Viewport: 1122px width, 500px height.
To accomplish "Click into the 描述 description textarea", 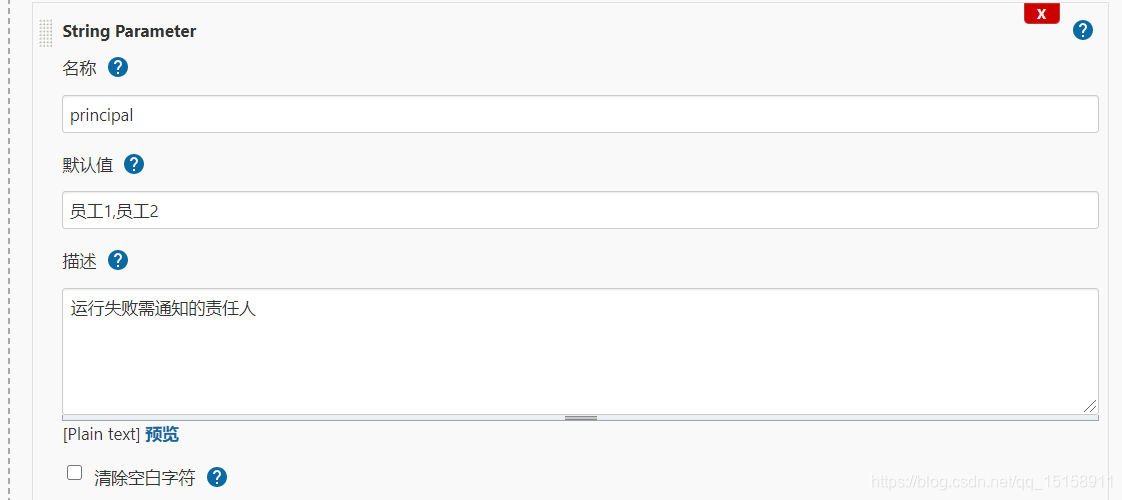I will click(580, 350).
